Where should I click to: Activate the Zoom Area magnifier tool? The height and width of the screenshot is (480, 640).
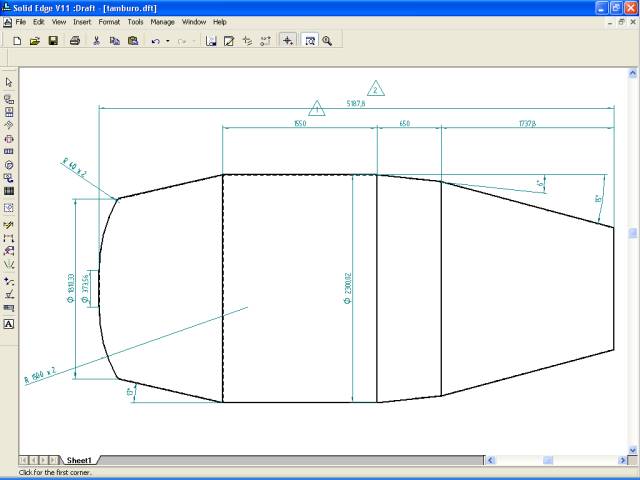(x=327, y=41)
